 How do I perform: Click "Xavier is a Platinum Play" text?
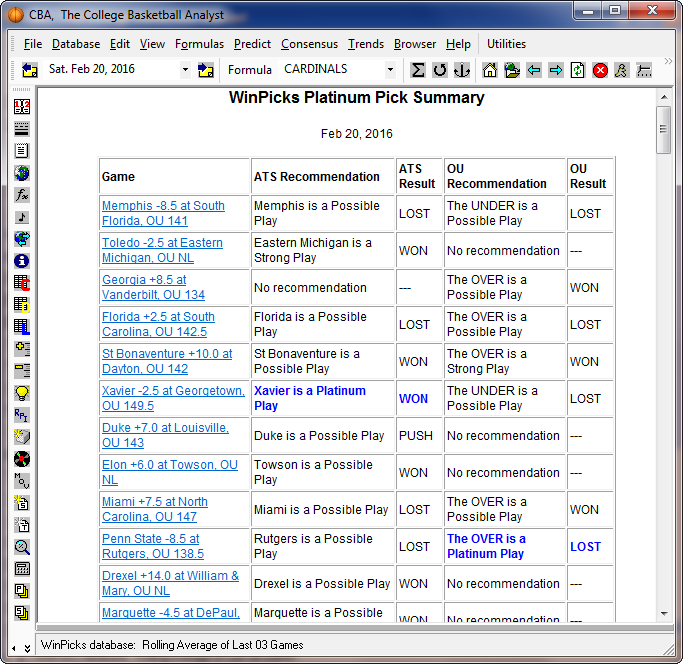click(310, 398)
